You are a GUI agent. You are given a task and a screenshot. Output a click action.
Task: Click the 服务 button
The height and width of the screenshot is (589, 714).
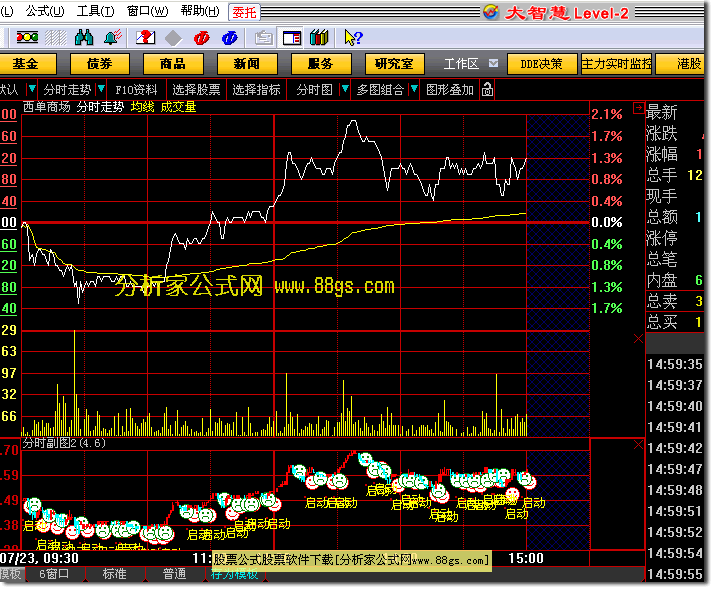click(x=321, y=64)
